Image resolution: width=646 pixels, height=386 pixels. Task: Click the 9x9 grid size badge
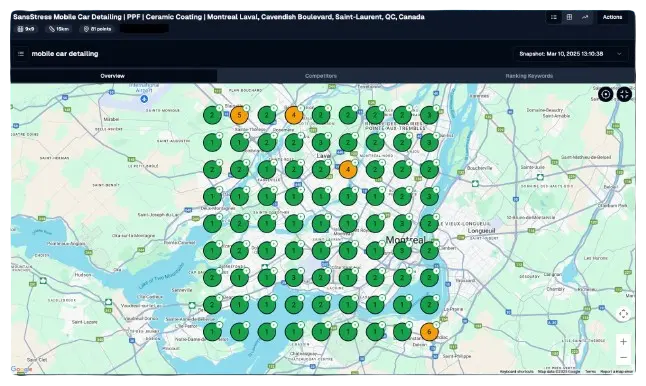point(26,29)
